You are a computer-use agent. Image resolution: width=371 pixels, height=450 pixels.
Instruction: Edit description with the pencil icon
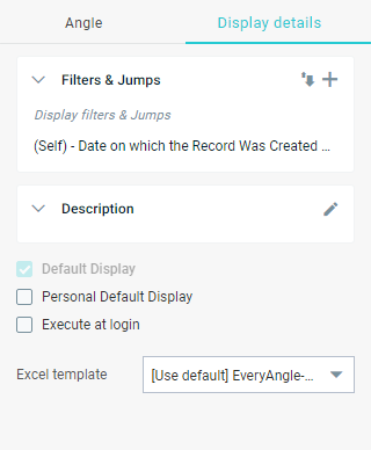click(330, 209)
